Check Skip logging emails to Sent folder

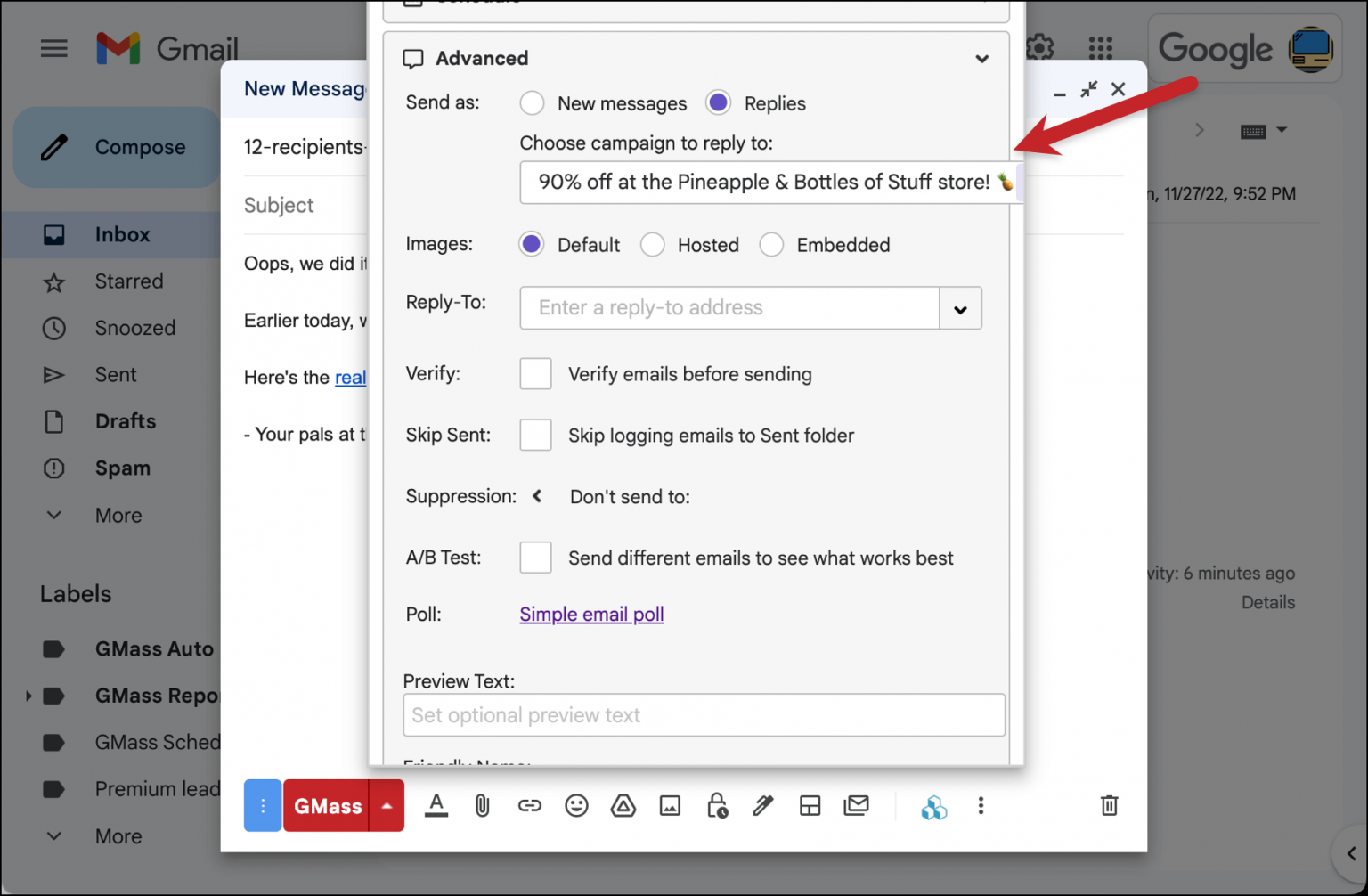pos(535,435)
